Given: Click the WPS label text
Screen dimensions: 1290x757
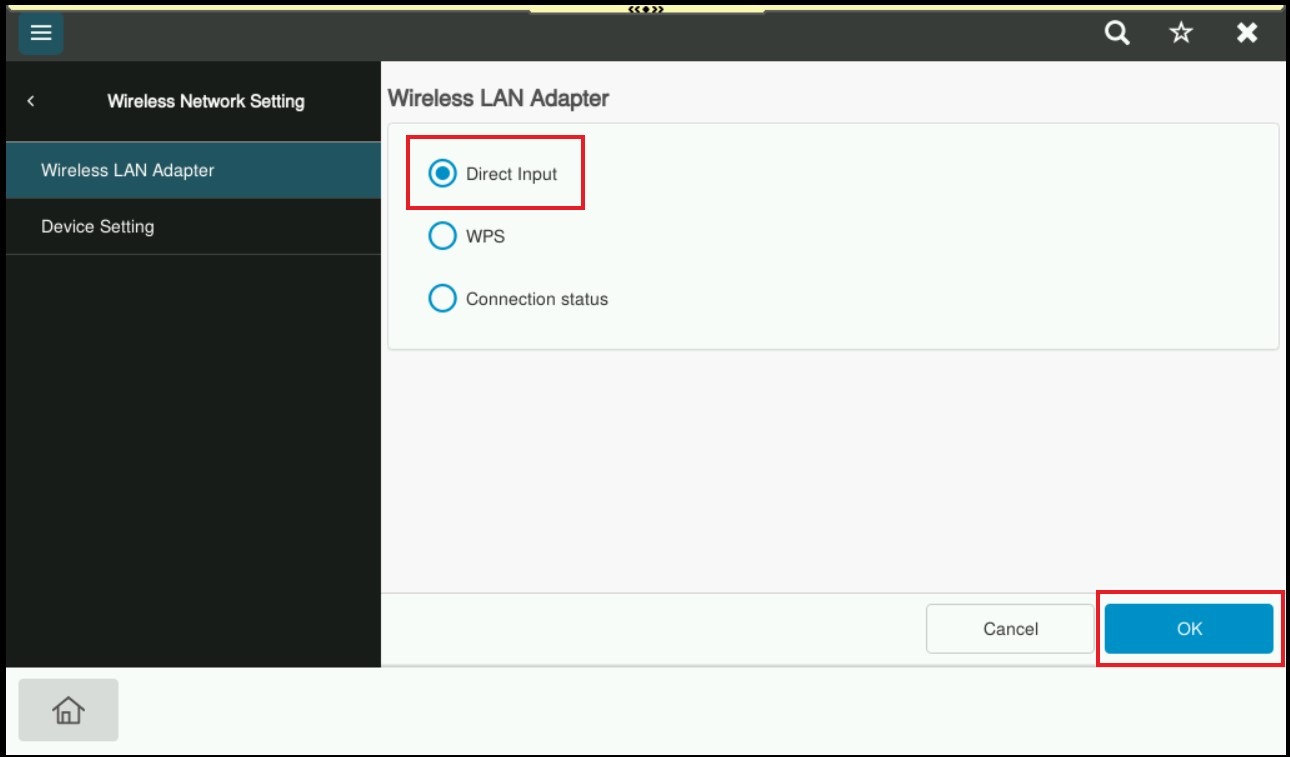Looking at the screenshot, I should click(x=485, y=237).
